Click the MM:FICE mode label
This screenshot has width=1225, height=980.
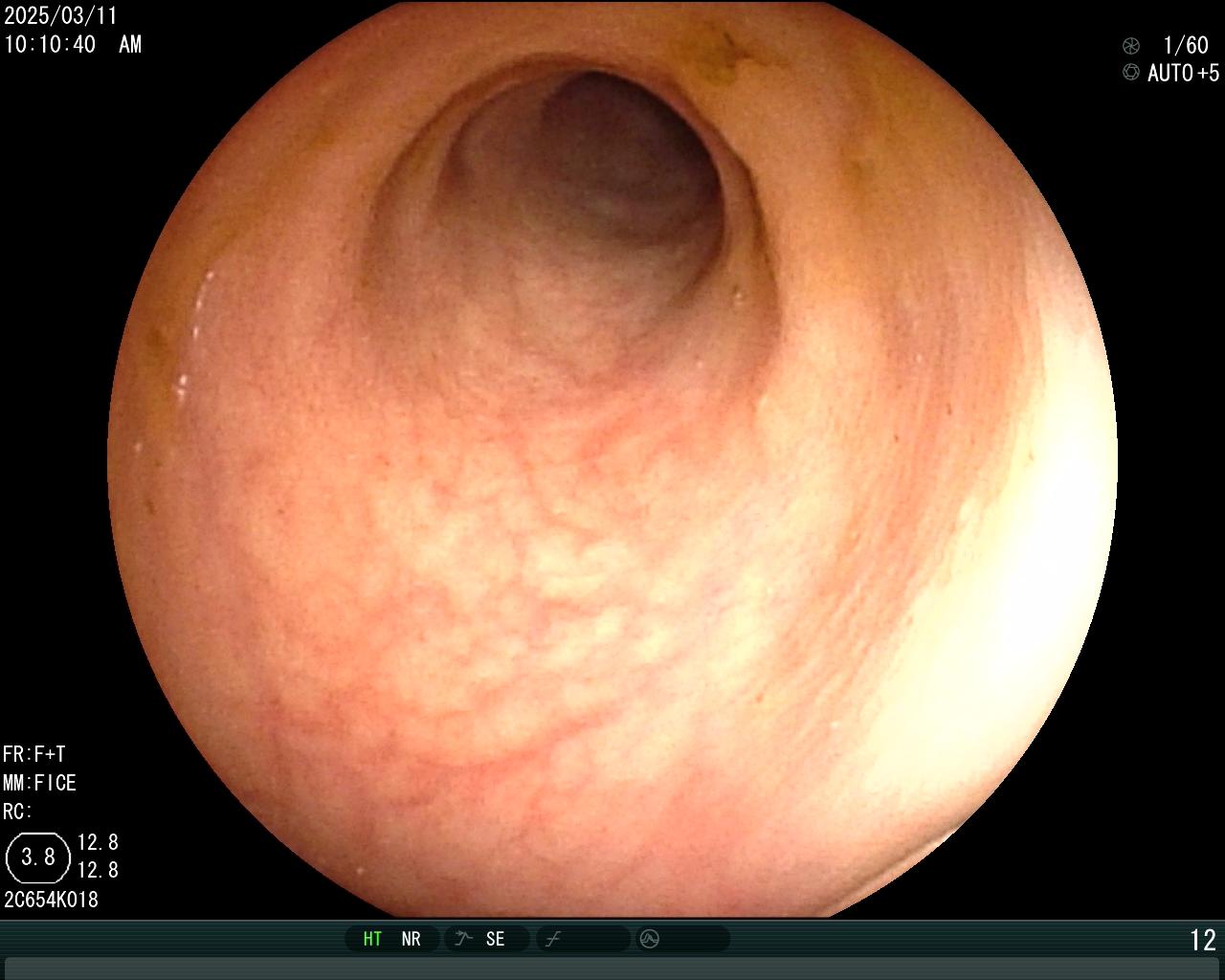point(39,783)
